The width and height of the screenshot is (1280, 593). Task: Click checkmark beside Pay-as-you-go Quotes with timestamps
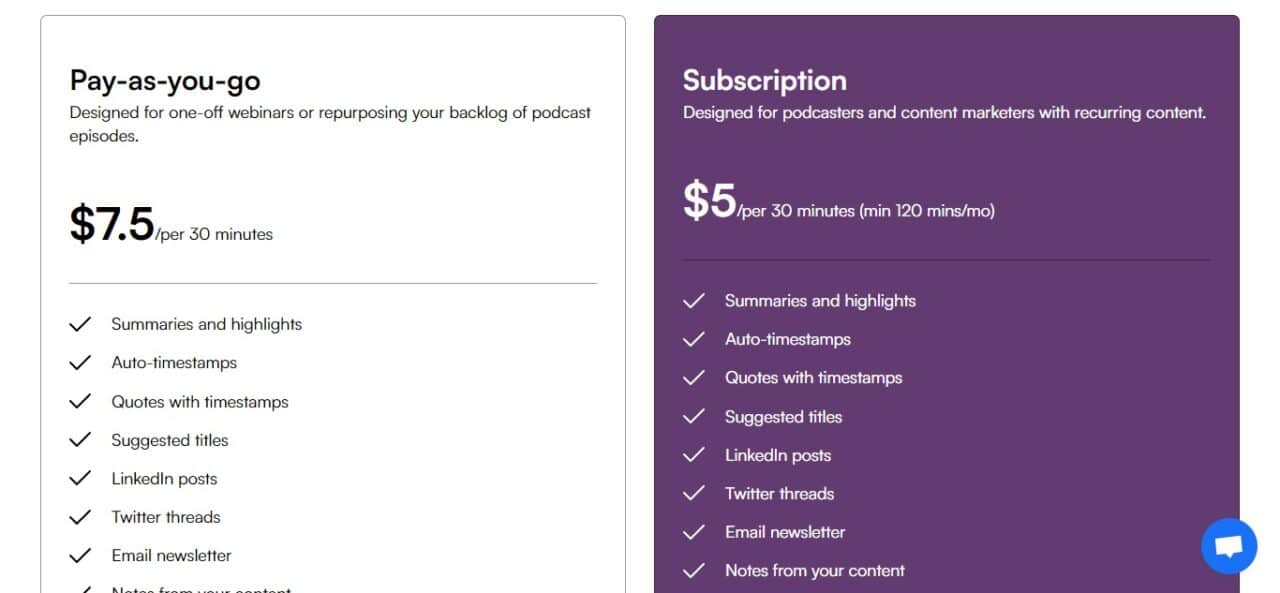coord(80,402)
